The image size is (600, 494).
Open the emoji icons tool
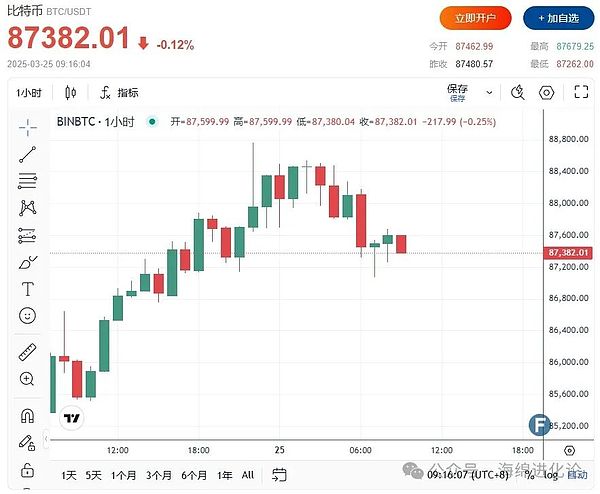[x=28, y=316]
